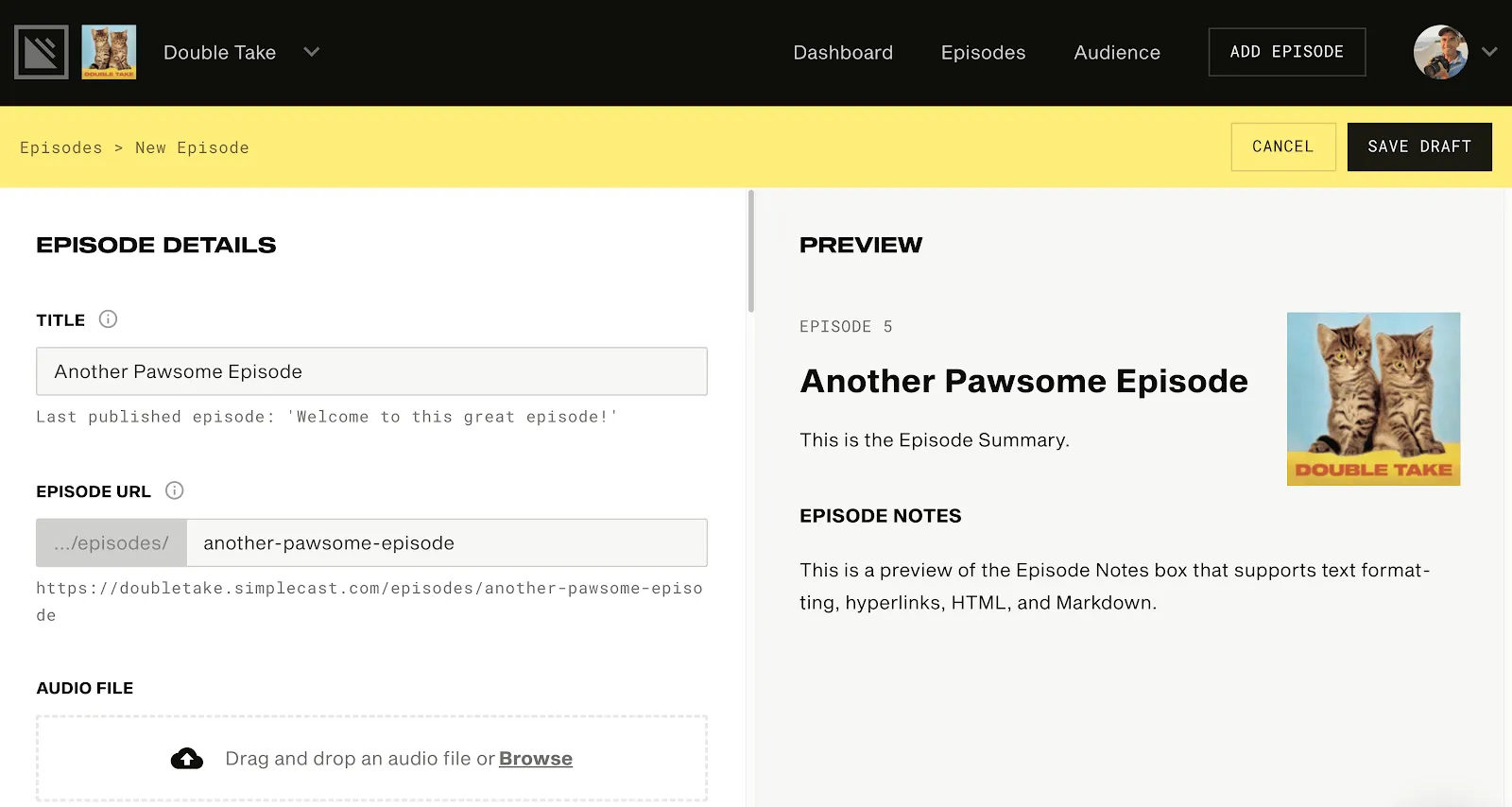Click the preview Double Take cover artwork
Screen dimensions: 1512x807
point(1372,399)
